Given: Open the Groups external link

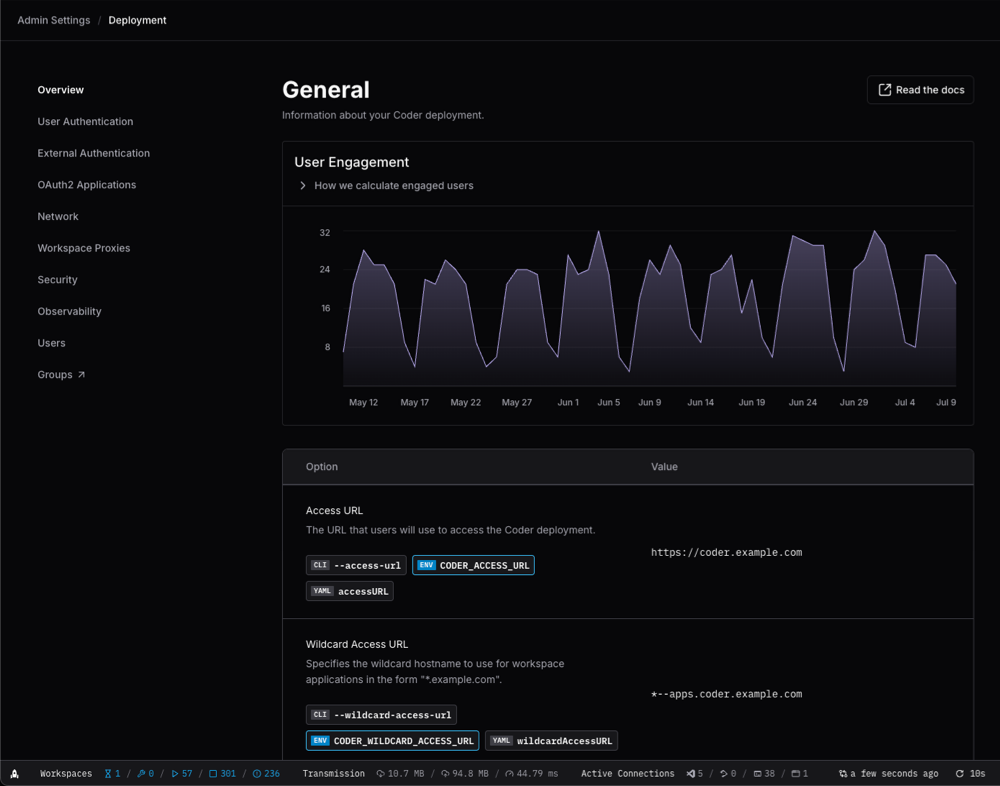Looking at the screenshot, I should coord(61,374).
